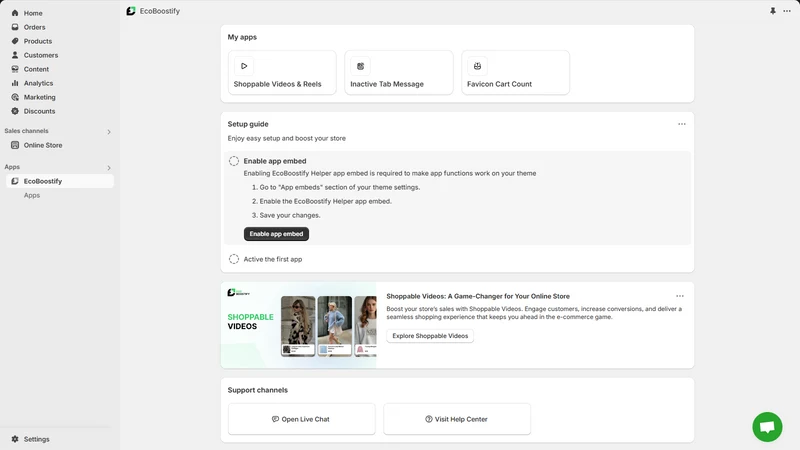Click Visit Help Center button
This screenshot has height=450, width=800.
pos(457,419)
